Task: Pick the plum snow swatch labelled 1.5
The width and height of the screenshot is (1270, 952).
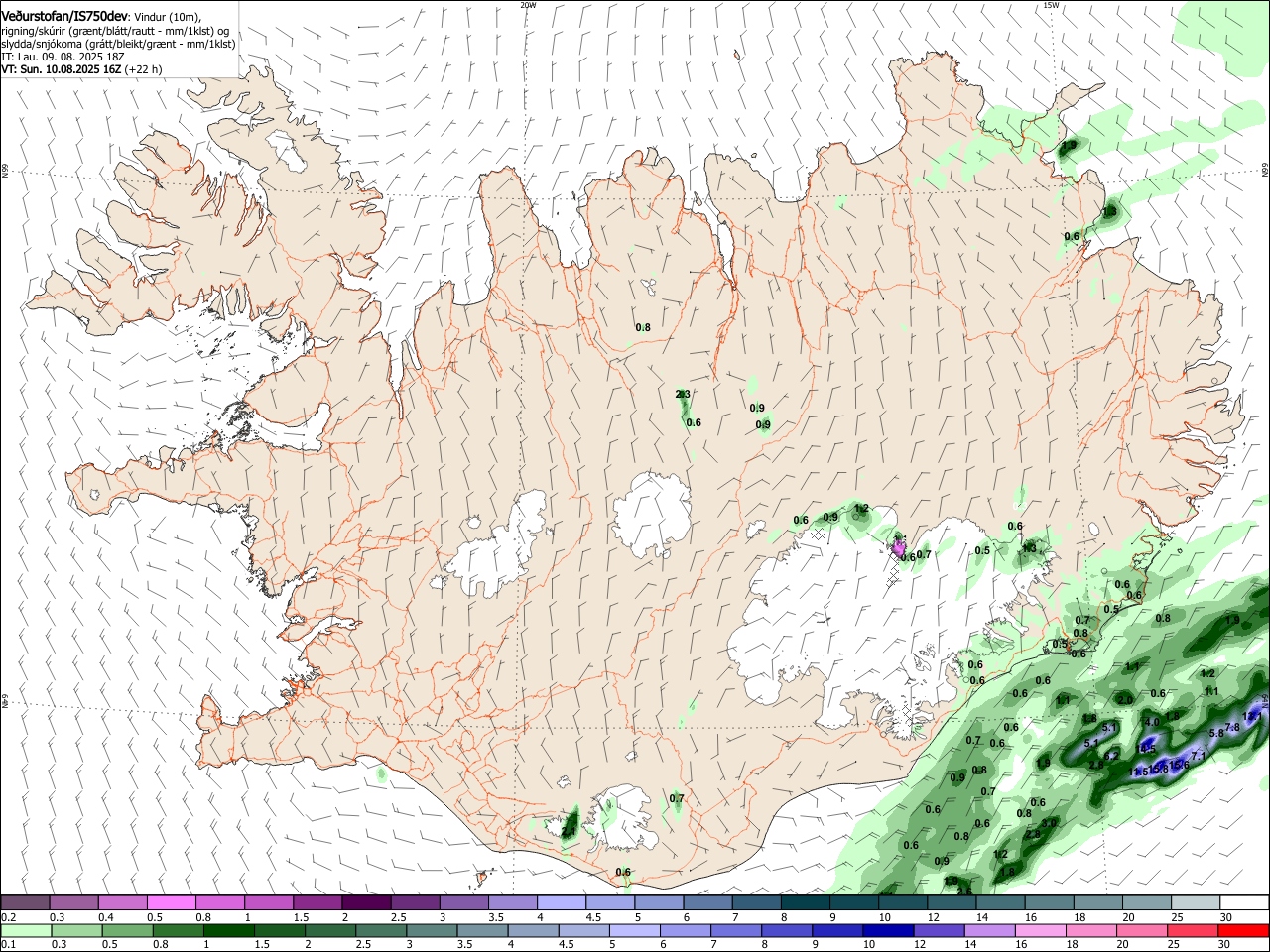Action: pyautogui.click(x=317, y=902)
